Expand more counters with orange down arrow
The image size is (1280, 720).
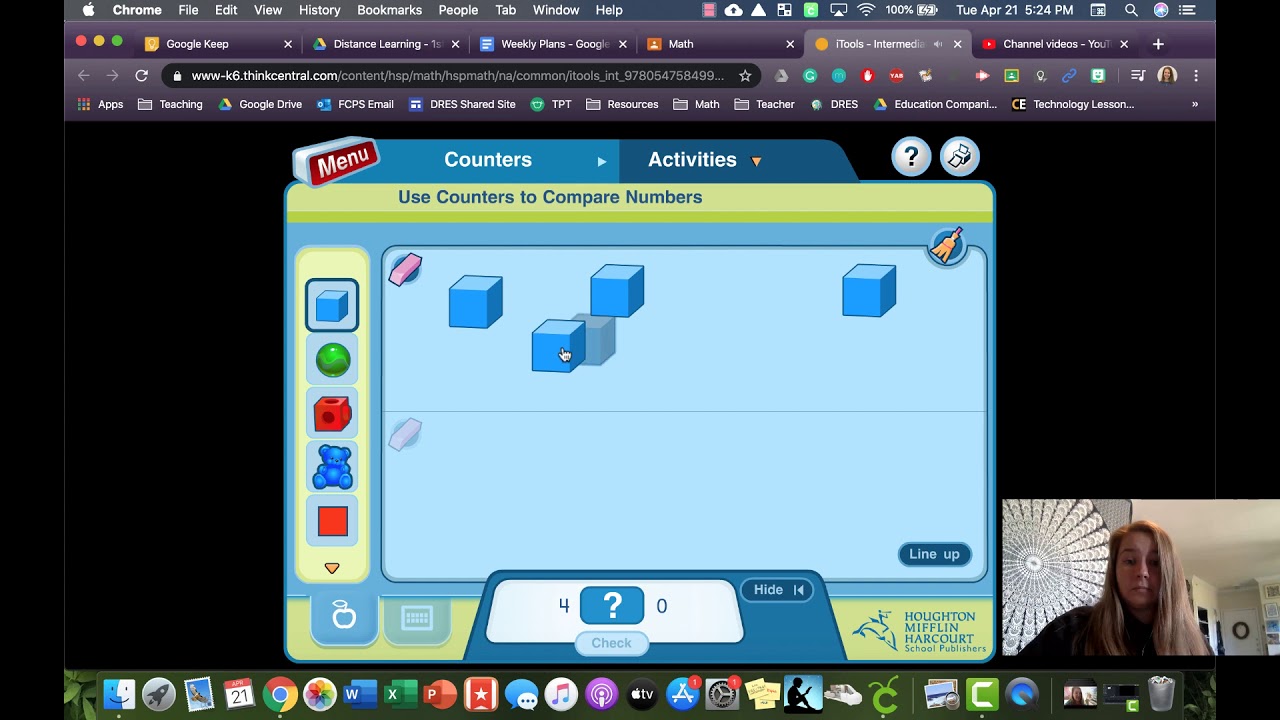point(332,568)
